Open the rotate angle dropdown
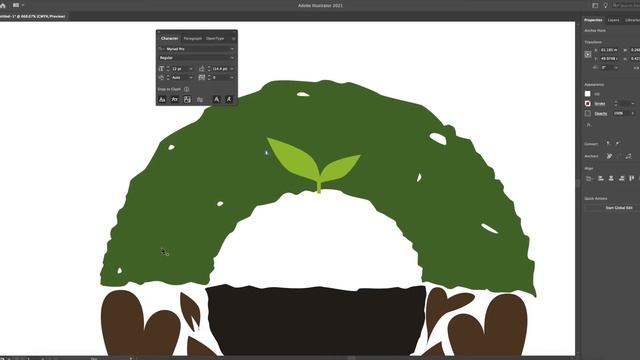640x360 pixels. coord(616,68)
